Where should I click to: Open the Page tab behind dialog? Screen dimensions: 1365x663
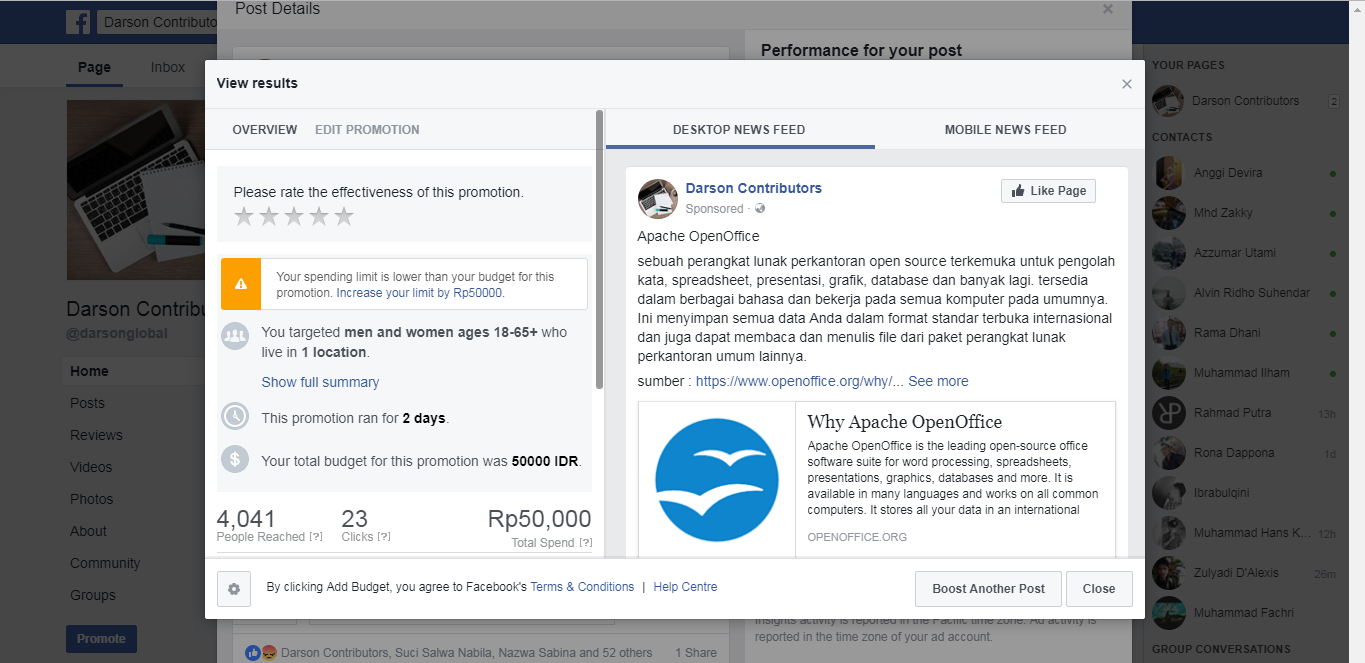point(94,68)
